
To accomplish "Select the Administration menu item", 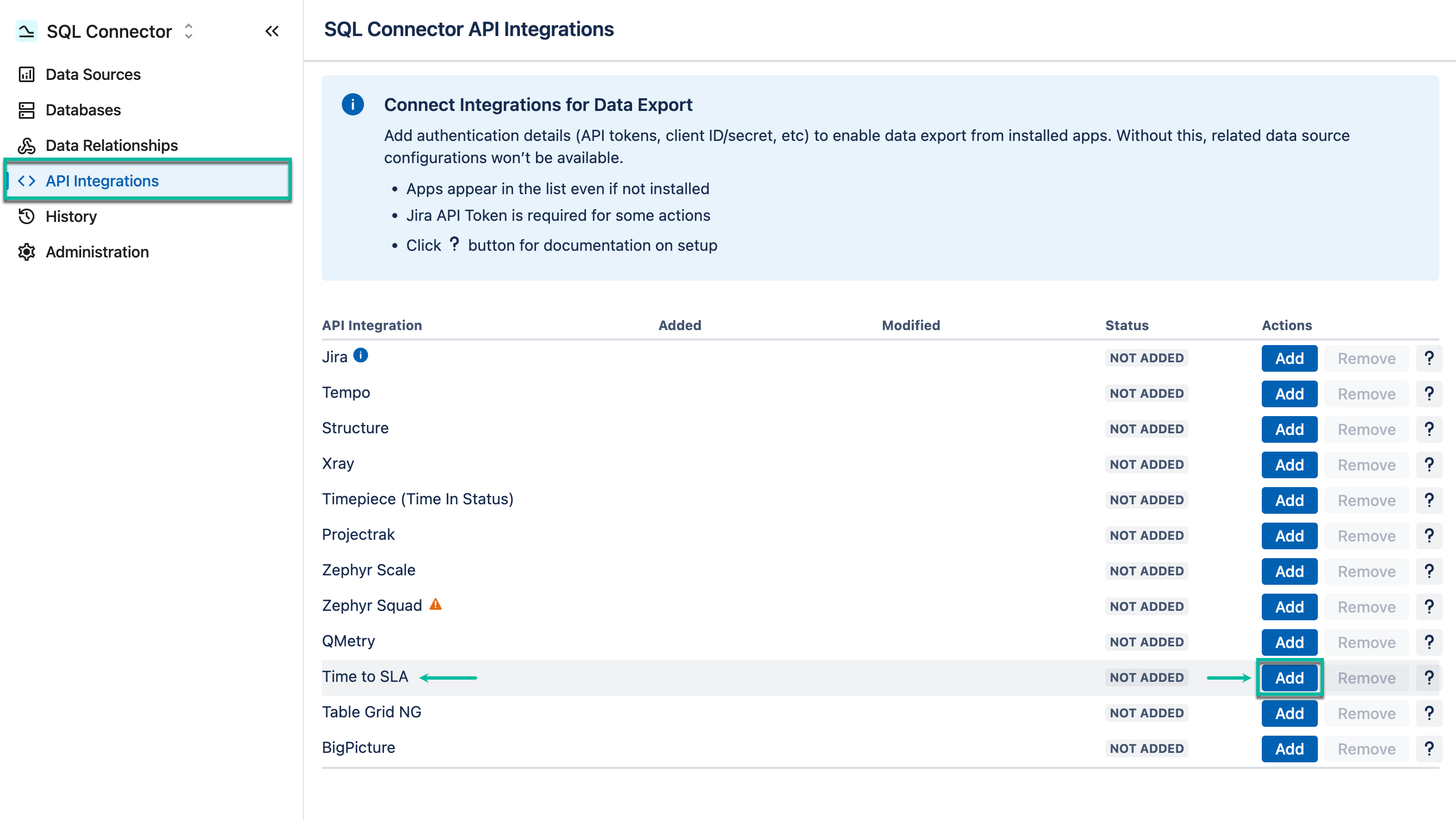I will pos(97,252).
